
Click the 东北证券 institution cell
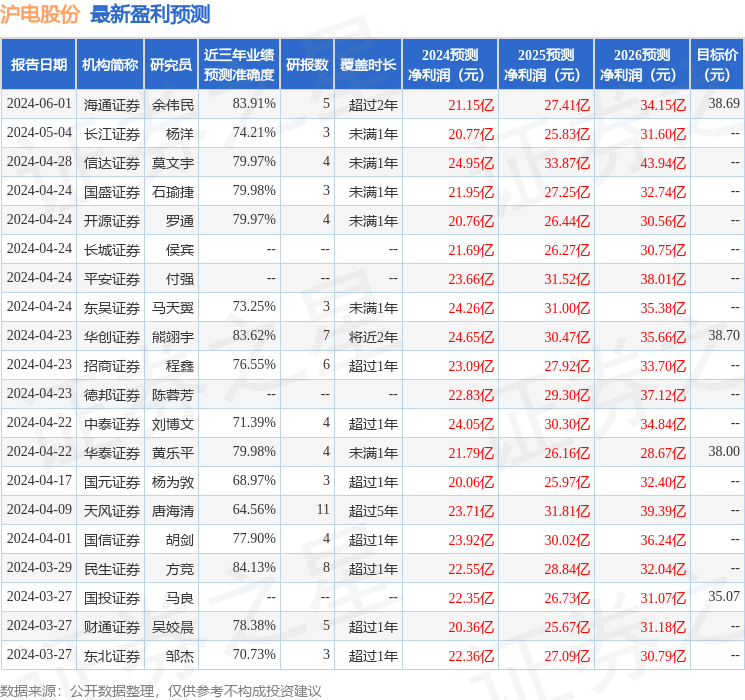112,656
